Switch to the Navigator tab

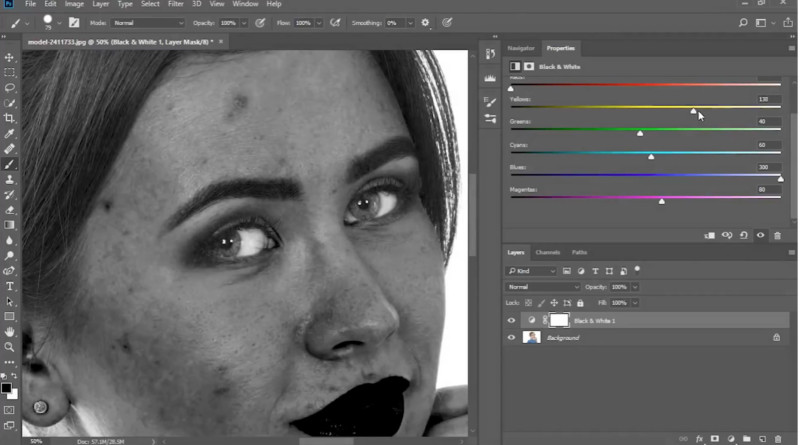tap(521, 48)
